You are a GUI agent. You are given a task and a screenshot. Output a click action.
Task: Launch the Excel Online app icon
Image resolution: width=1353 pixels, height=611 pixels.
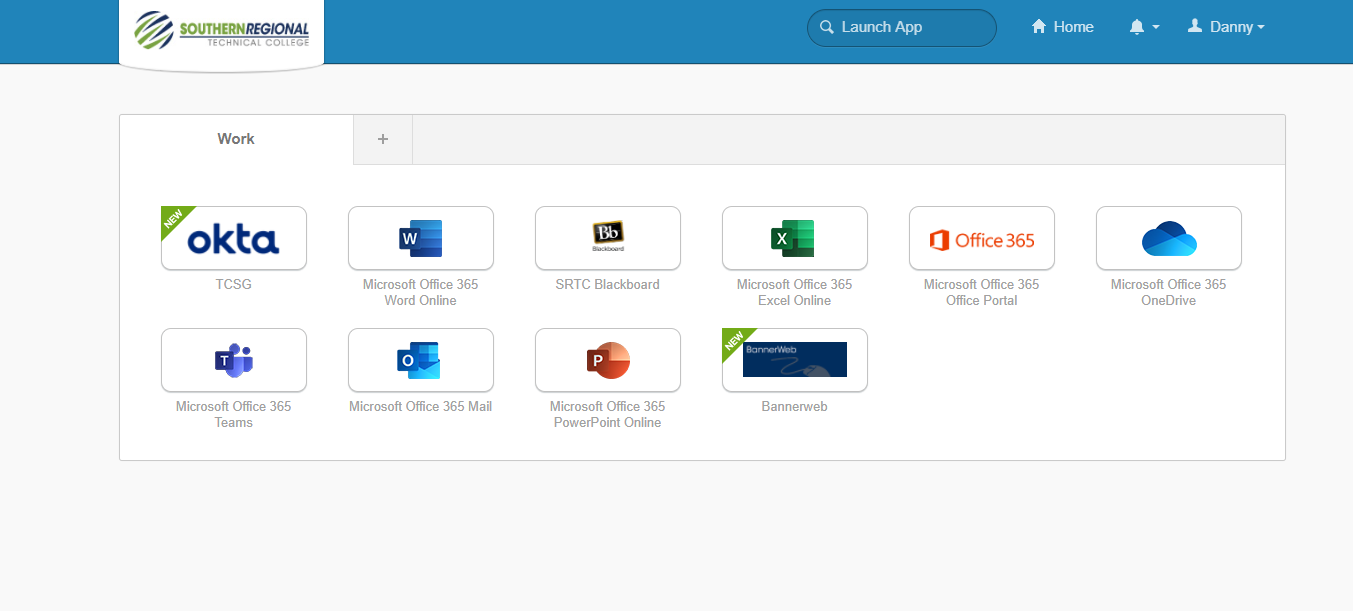coord(795,238)
